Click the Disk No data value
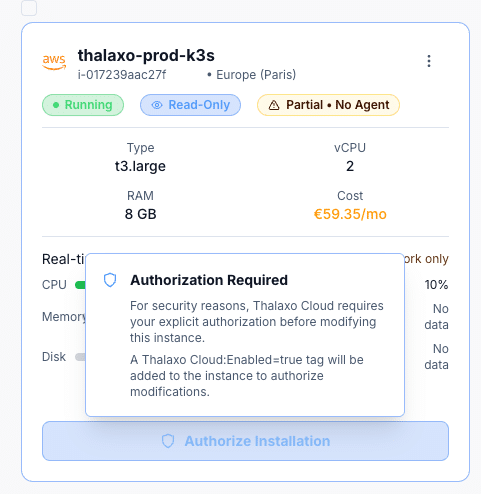Image resolution: width=481 pixels, height=494 pixels. click(x=436, y=357)
